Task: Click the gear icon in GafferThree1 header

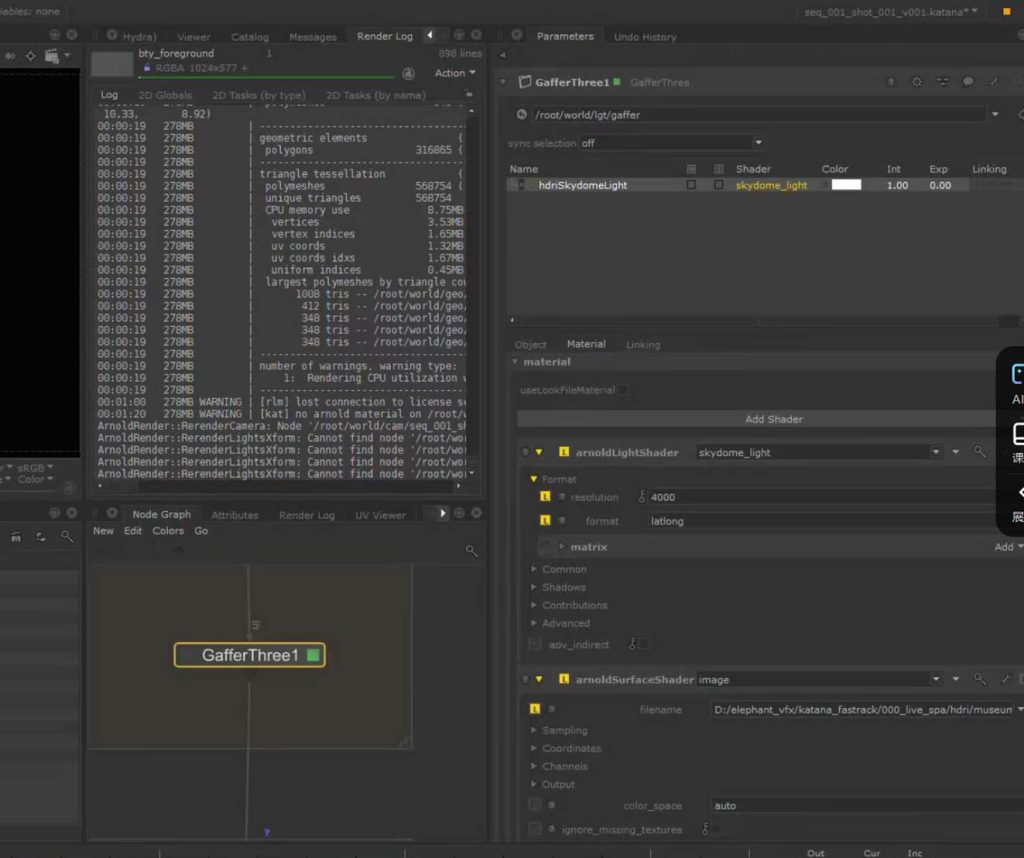Action: tap(916, 82)
